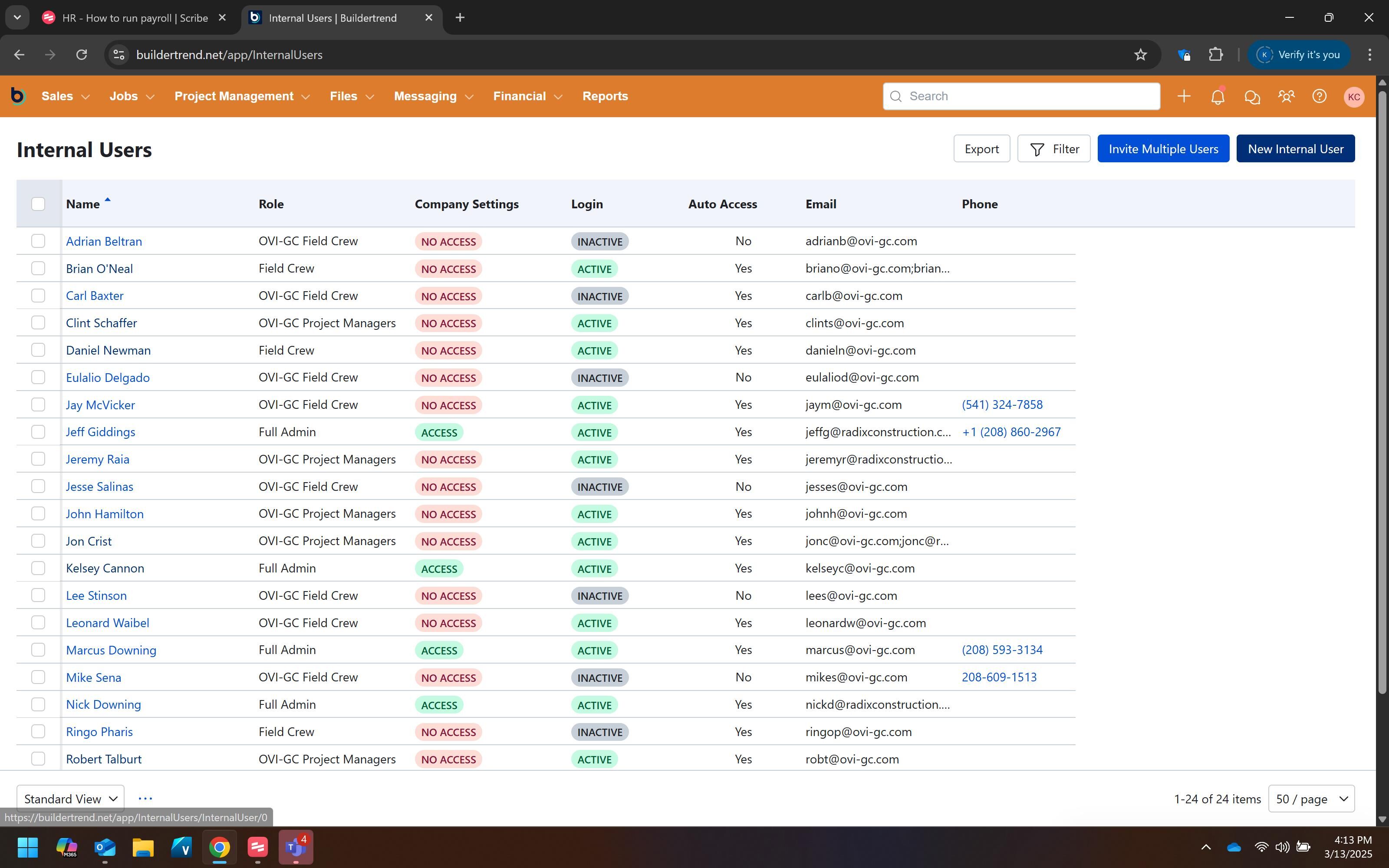Viewport: 1389px width, 868px height.
Task: Sort by the Email column header
Action: pyautogui.click(x=821, y=204)
